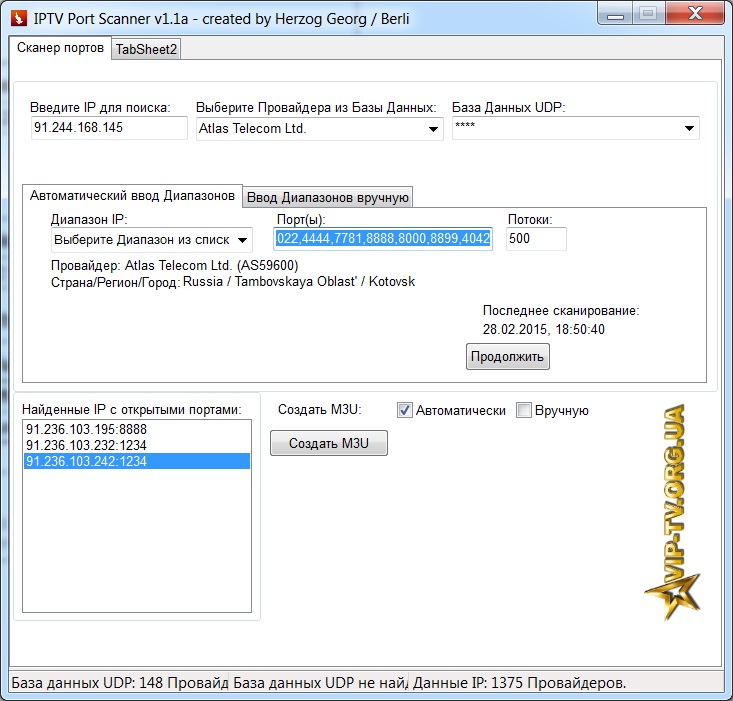
Task: Click the Порт(ы) ports input field
Action: tap(382, 239)
